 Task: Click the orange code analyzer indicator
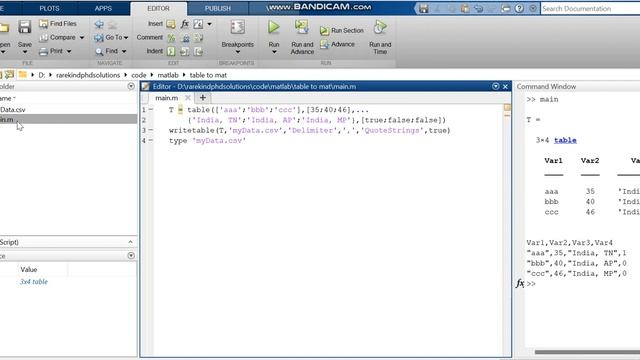[x=507, y=107]
